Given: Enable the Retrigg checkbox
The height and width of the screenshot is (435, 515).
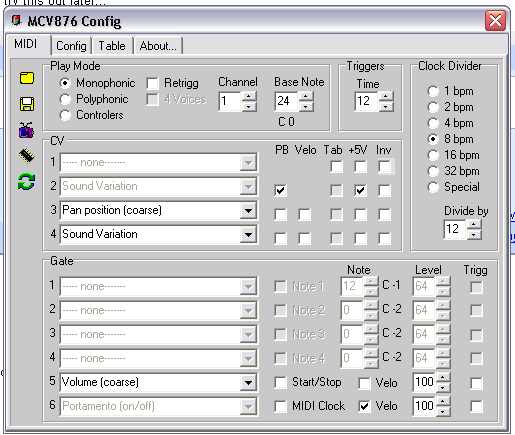Looking at the screenshot, I should coord(152,83).
